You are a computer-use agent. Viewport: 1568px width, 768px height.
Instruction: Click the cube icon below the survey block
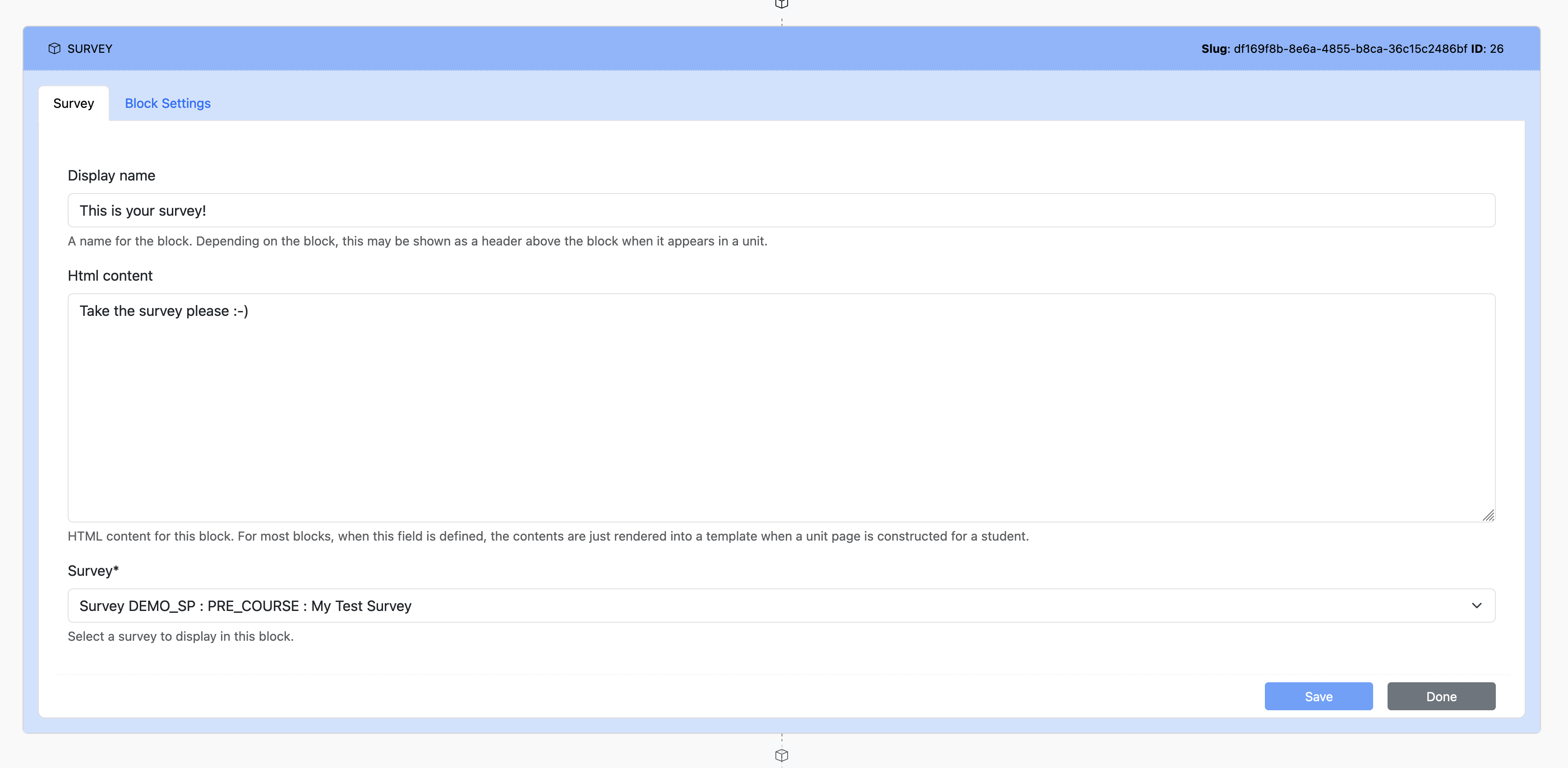coord(782,755)
